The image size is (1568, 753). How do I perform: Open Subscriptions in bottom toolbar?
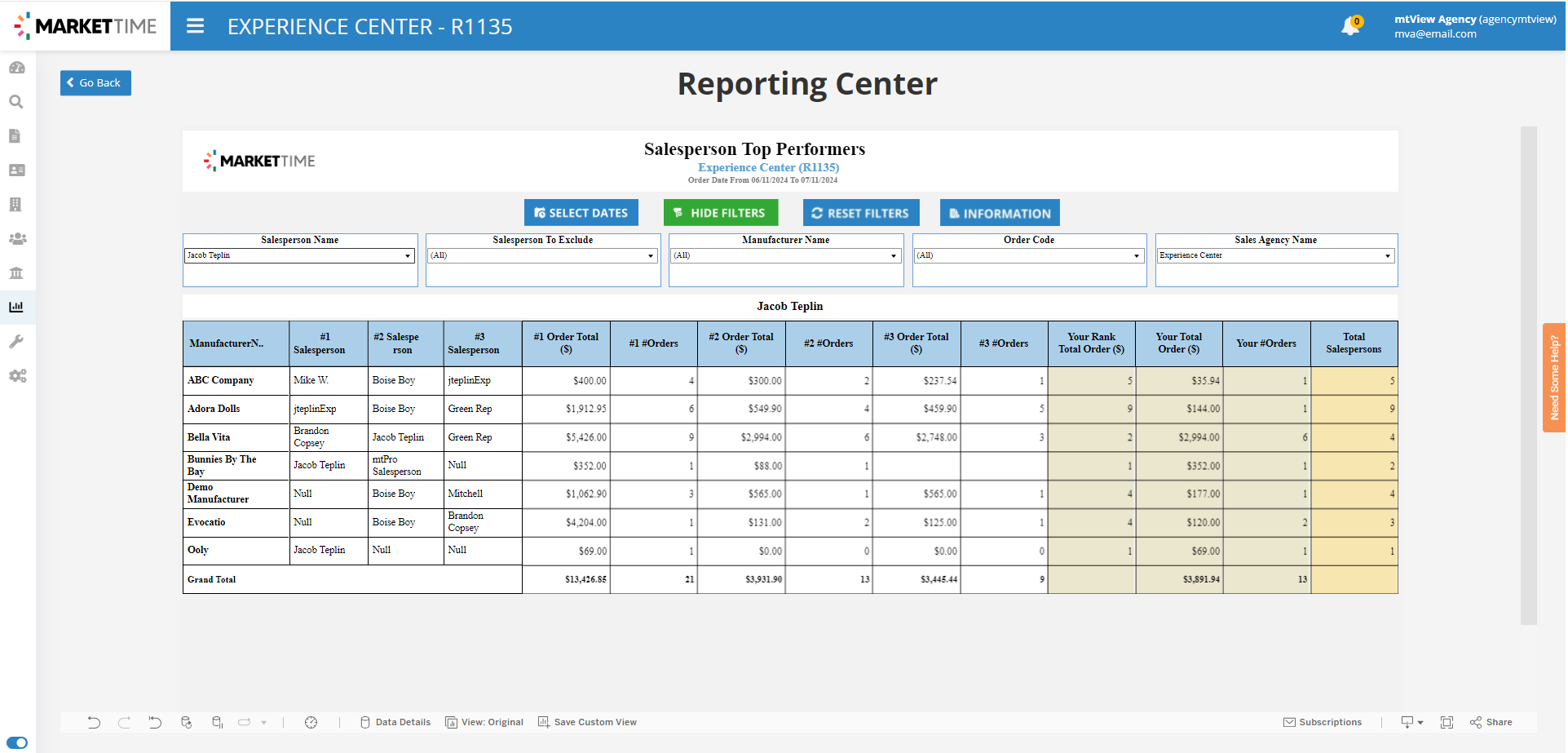1323,722
